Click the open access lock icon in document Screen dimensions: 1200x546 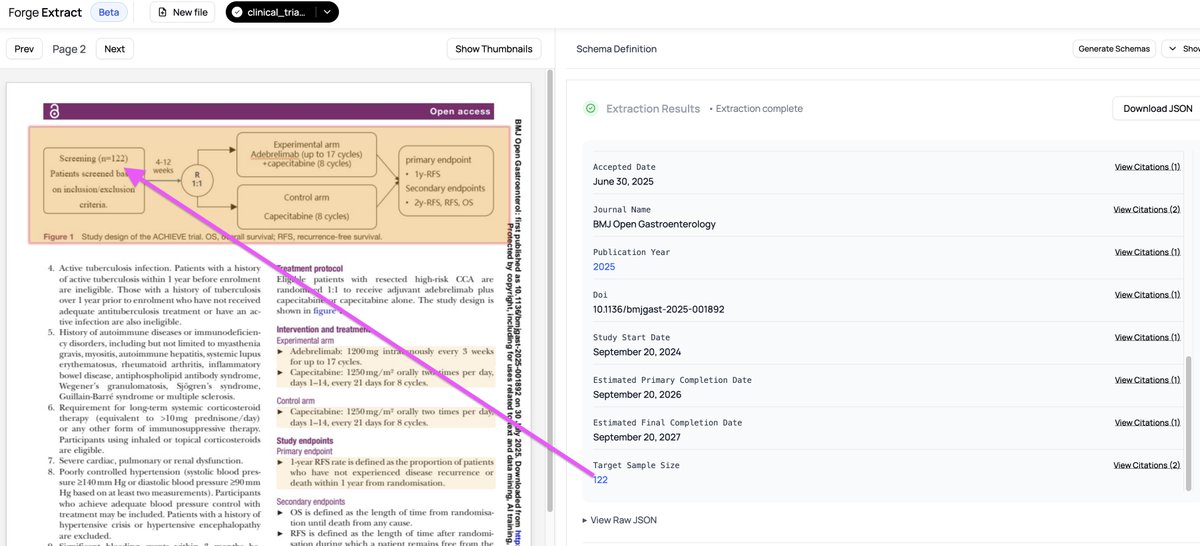point(54,112)
